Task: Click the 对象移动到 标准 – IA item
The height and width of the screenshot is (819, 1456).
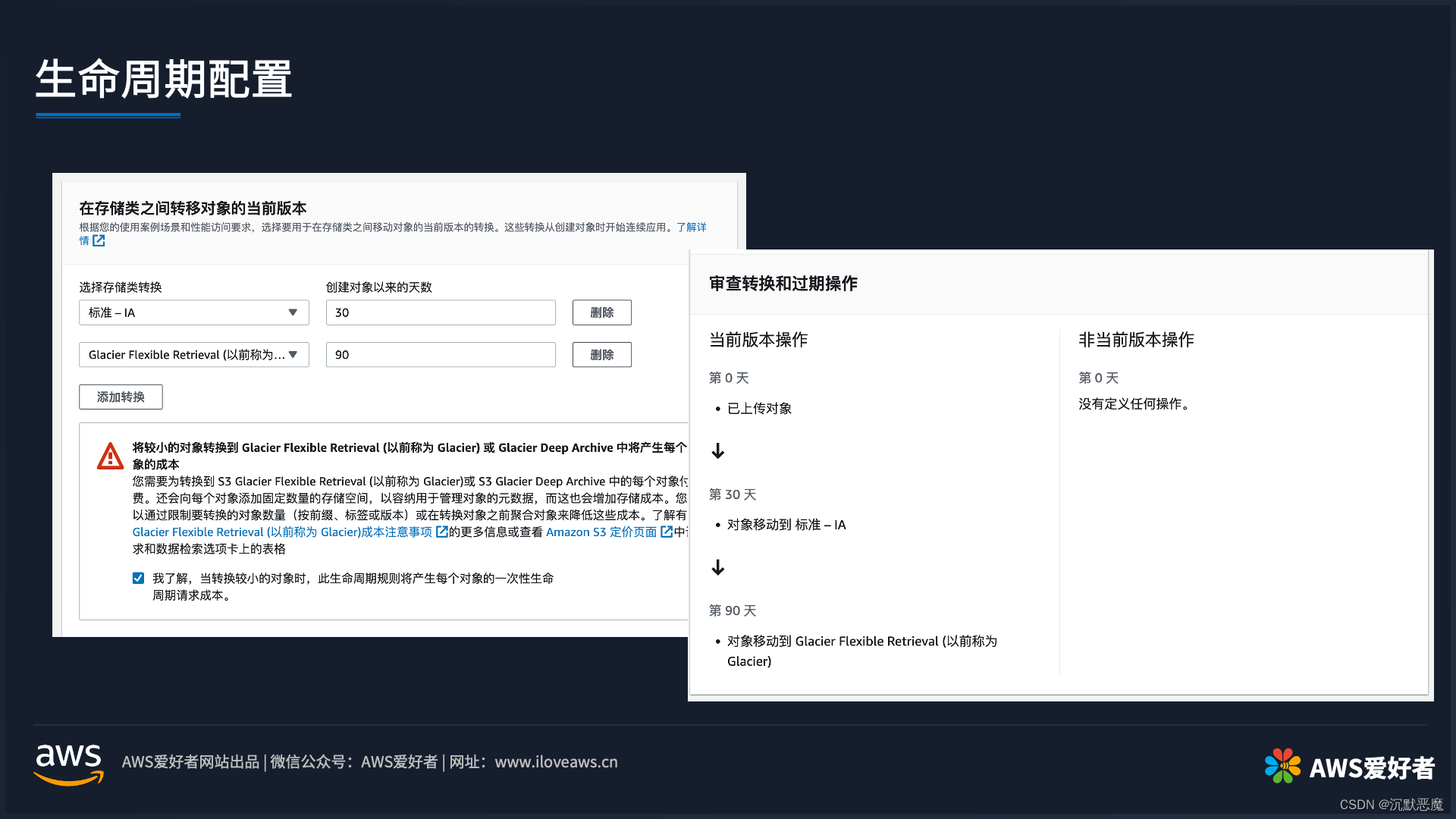Action: [x=786, y=525]
